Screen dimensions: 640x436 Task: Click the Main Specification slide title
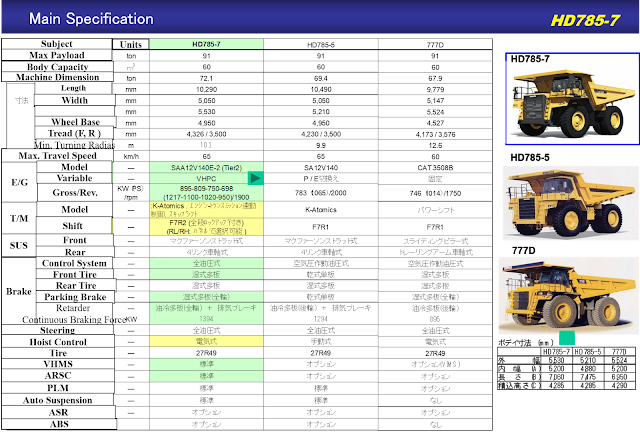(x=91, y=19)
